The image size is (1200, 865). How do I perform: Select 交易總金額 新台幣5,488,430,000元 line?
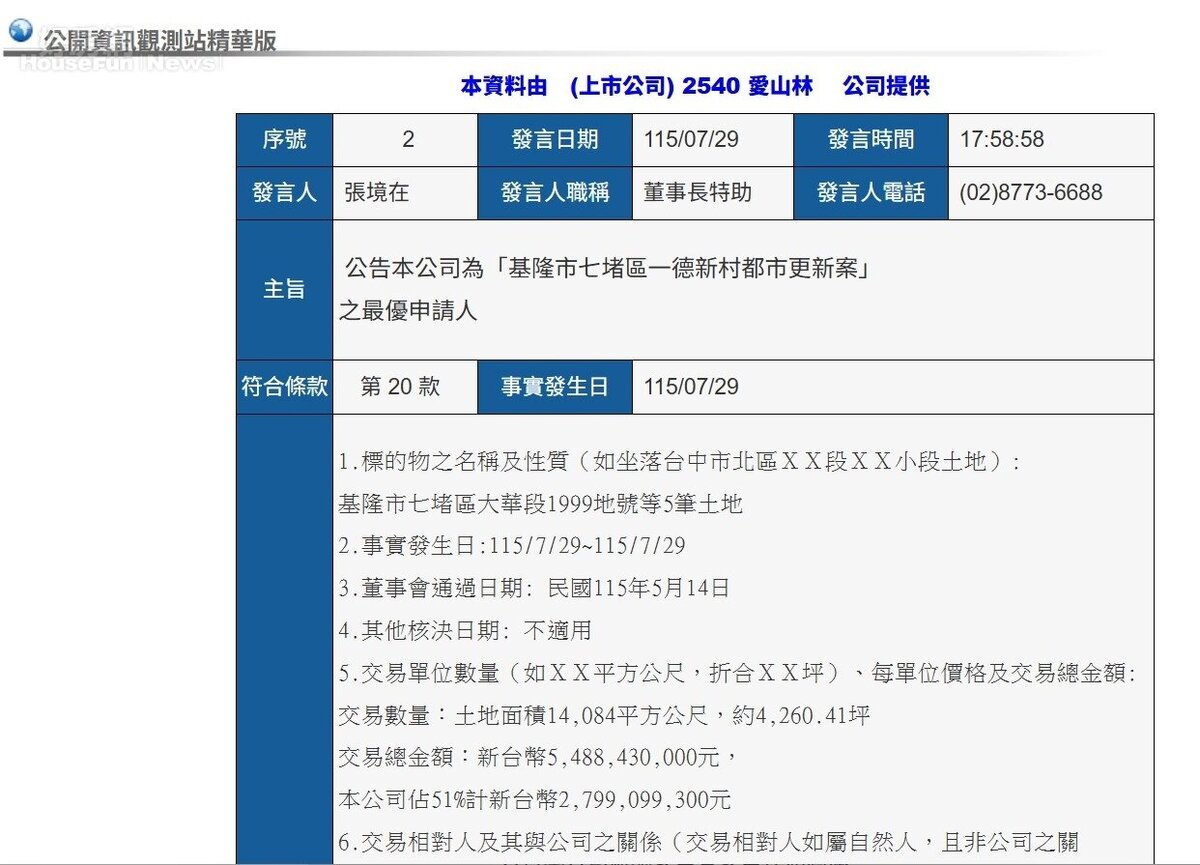coord(538,758)
